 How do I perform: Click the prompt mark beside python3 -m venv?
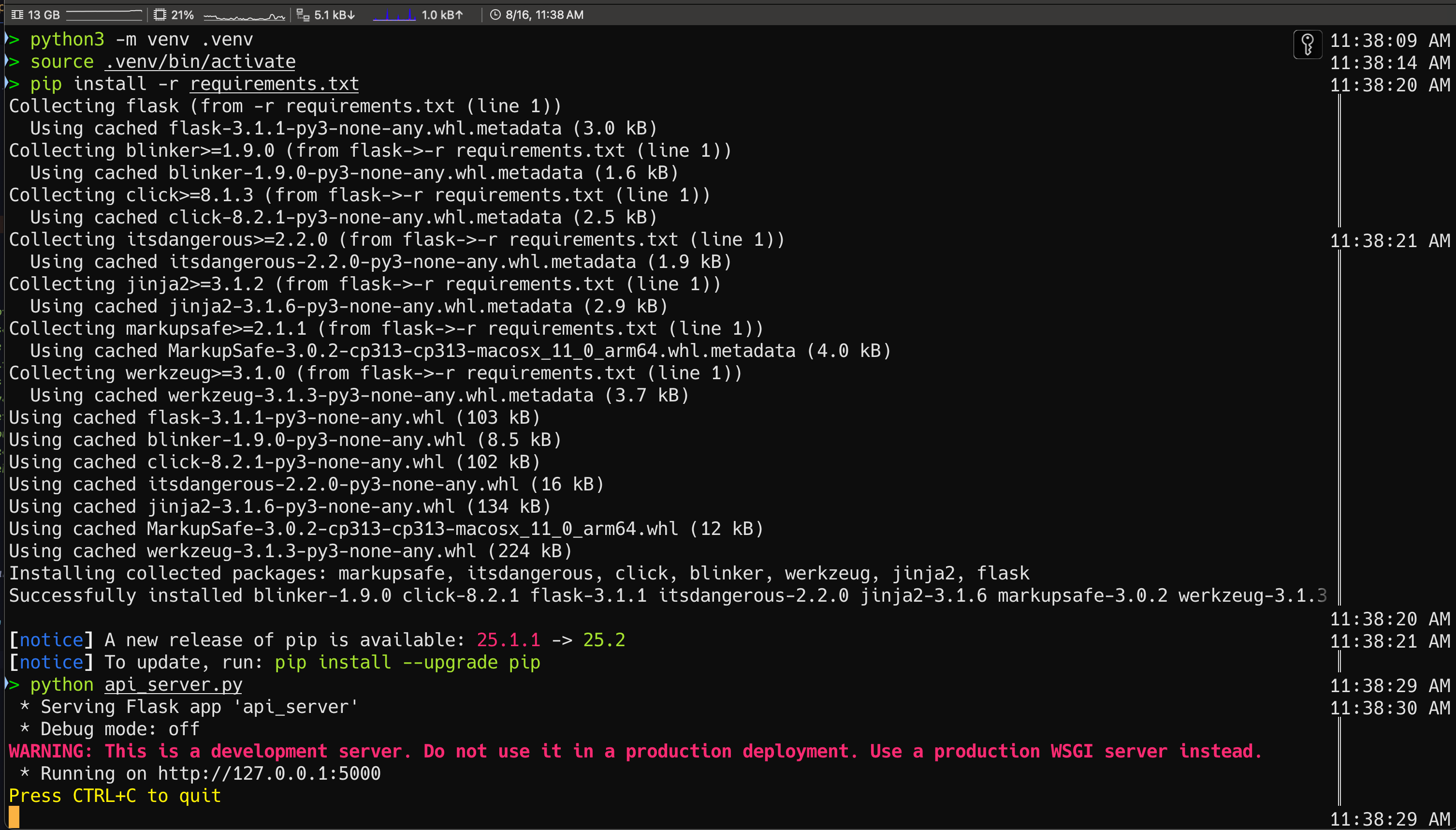coord(13,39)
